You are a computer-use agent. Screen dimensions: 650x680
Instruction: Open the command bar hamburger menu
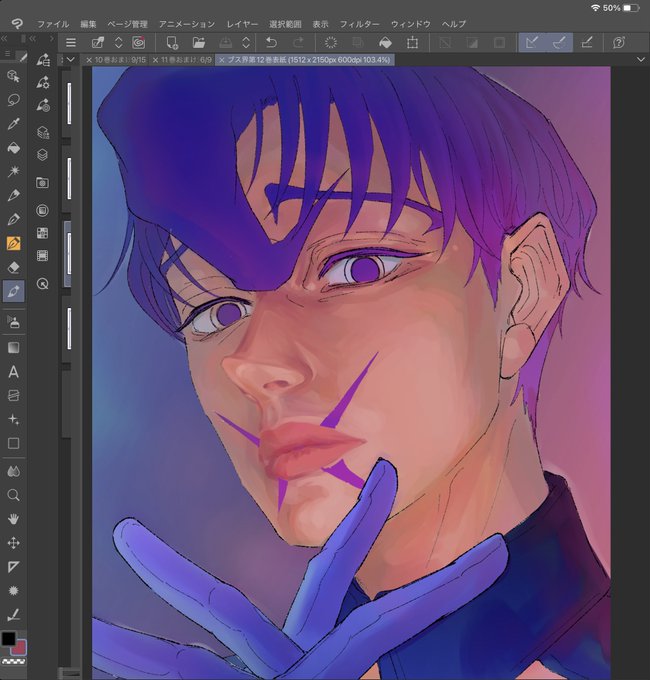coord(71,42)
